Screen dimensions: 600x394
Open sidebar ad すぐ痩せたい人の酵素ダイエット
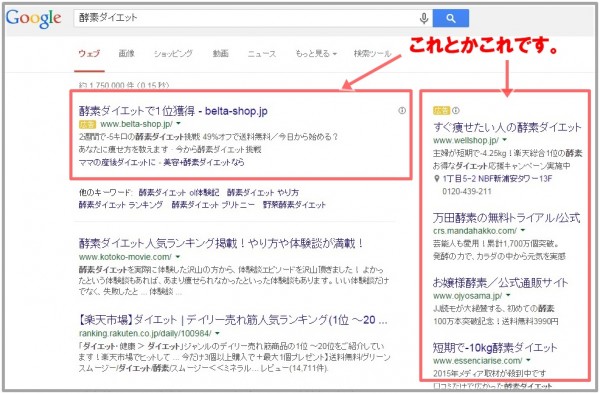[x=507, y=127]
